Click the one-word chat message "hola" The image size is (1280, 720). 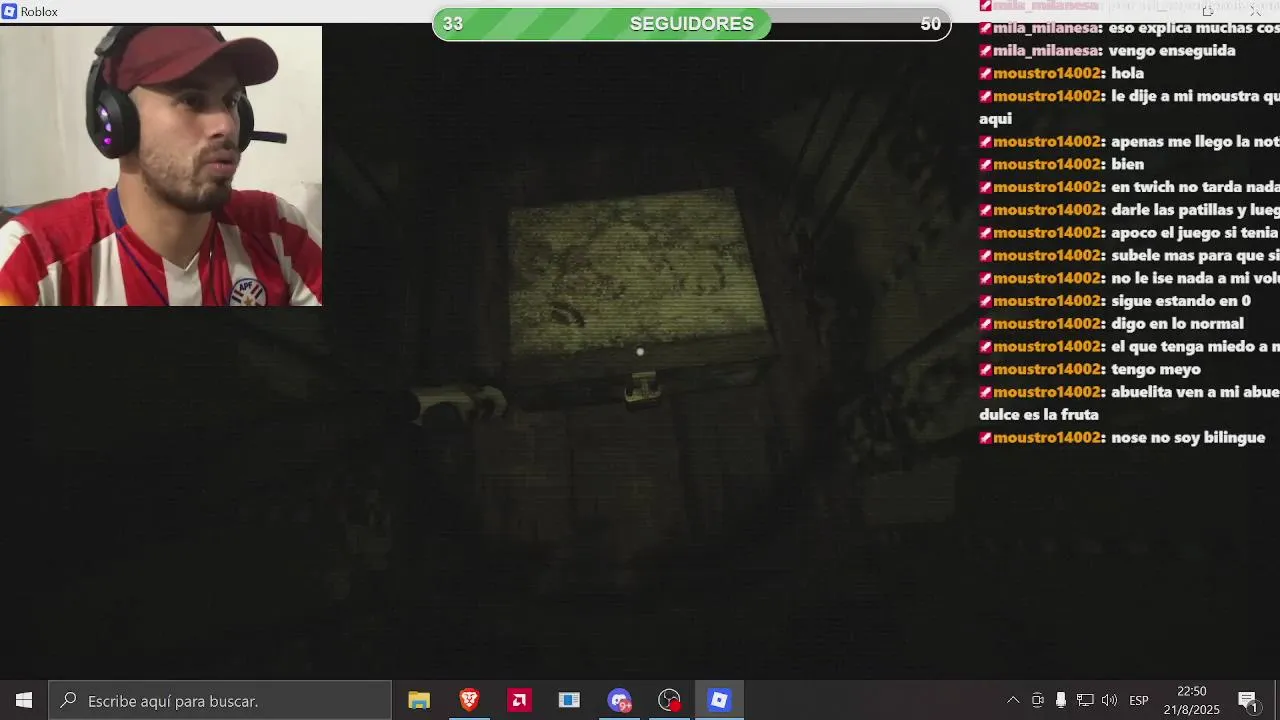[1127, 73]
